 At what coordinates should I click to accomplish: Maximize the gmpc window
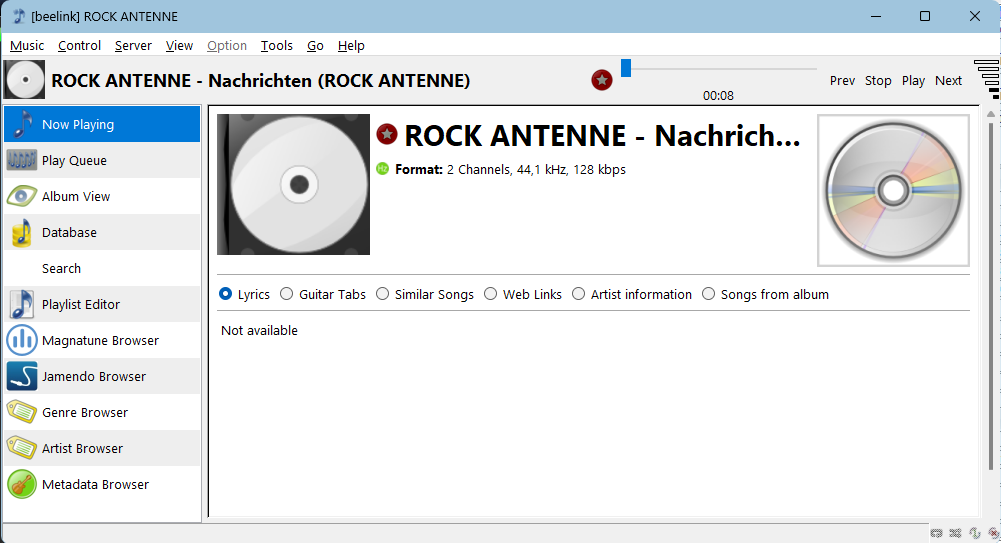pos(924,16)
